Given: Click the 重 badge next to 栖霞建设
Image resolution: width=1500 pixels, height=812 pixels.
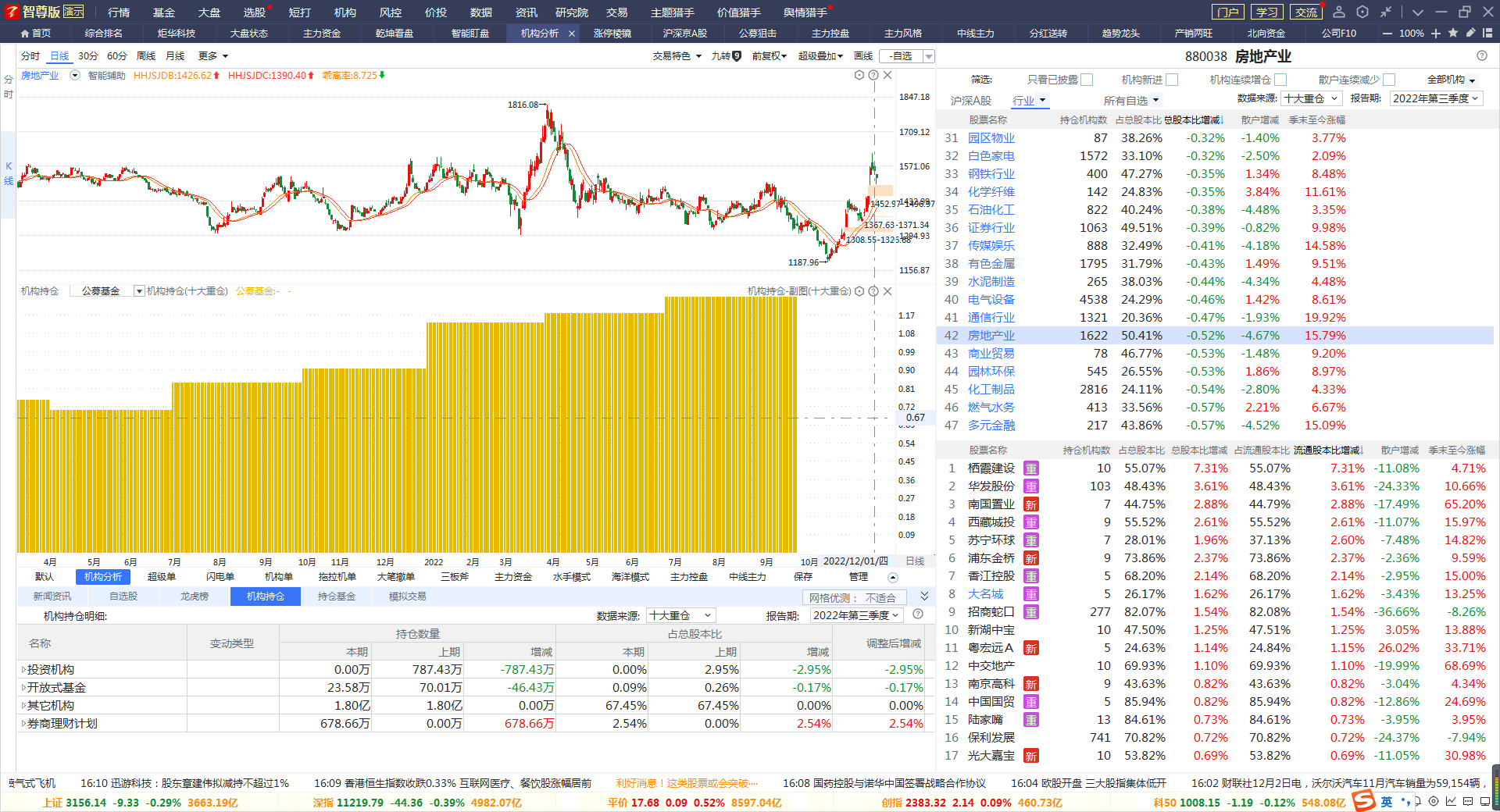Looking at the screenshot, I should click(x=1031, y=468).
